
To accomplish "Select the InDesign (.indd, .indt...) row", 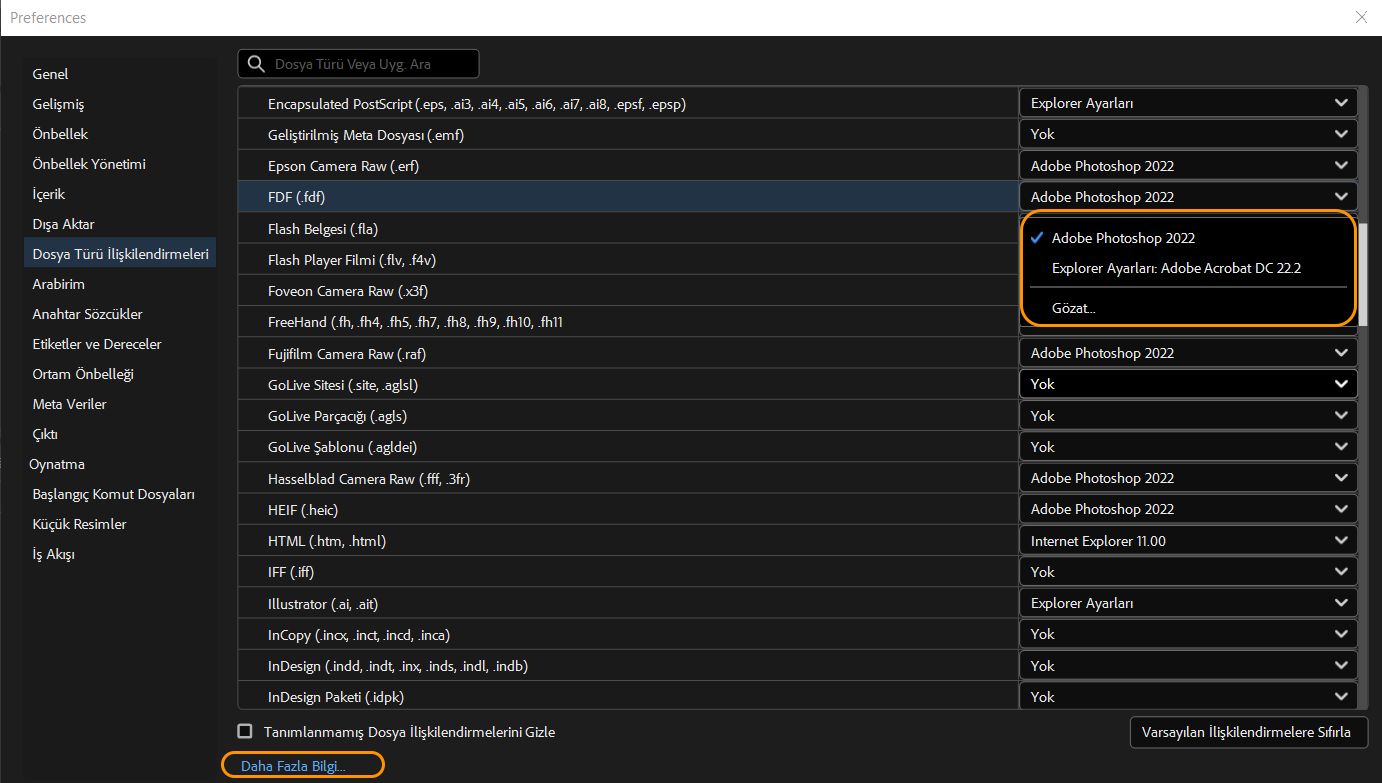I will [x=628, y=666].
